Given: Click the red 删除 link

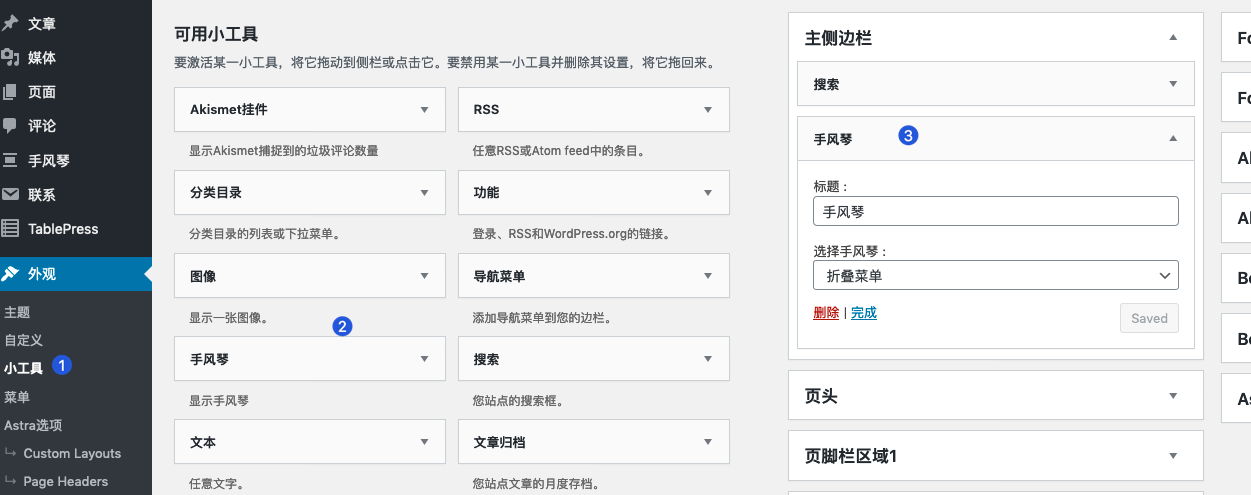Looking at the screenshot, I should [x=826, y=313].
